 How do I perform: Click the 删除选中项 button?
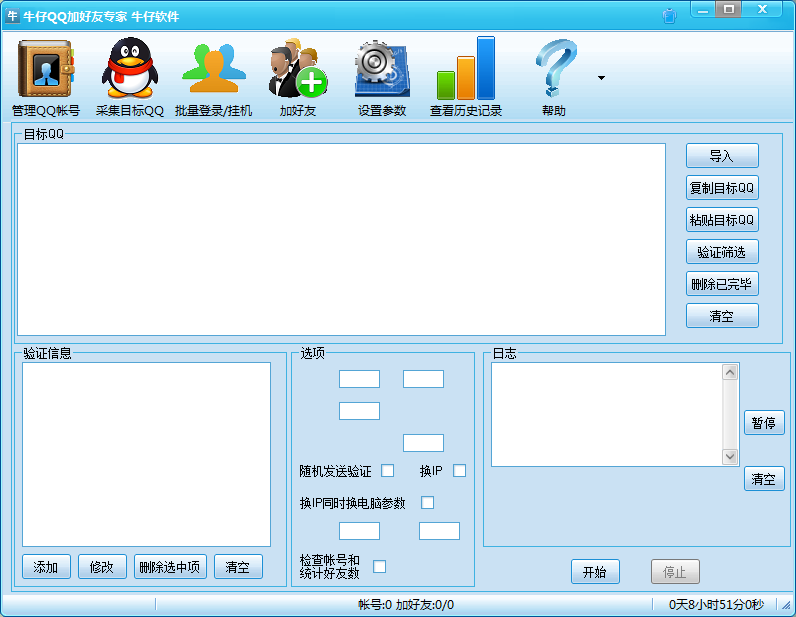[170, 567]
